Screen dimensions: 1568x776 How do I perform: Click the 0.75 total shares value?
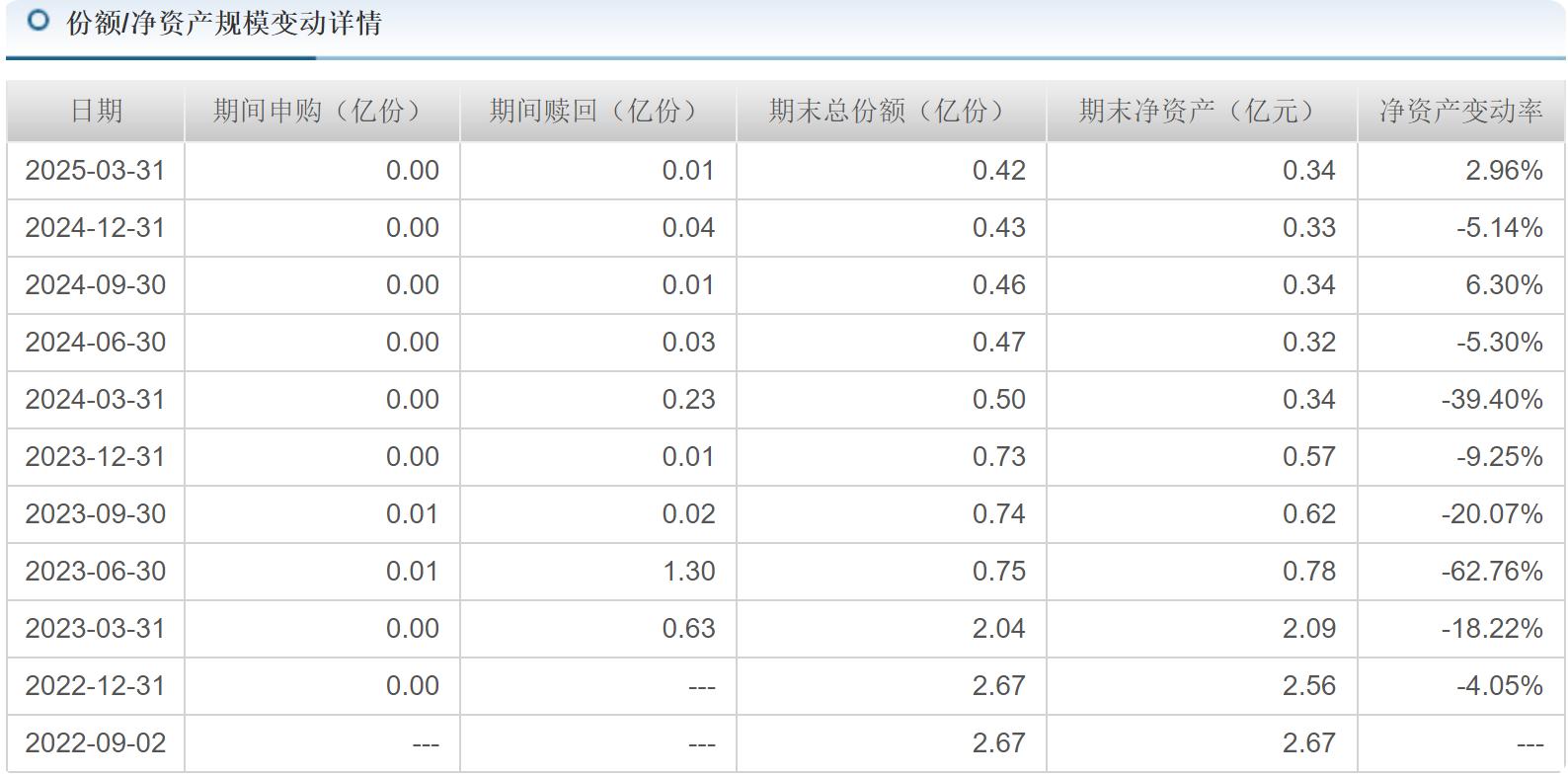[998, 572]
